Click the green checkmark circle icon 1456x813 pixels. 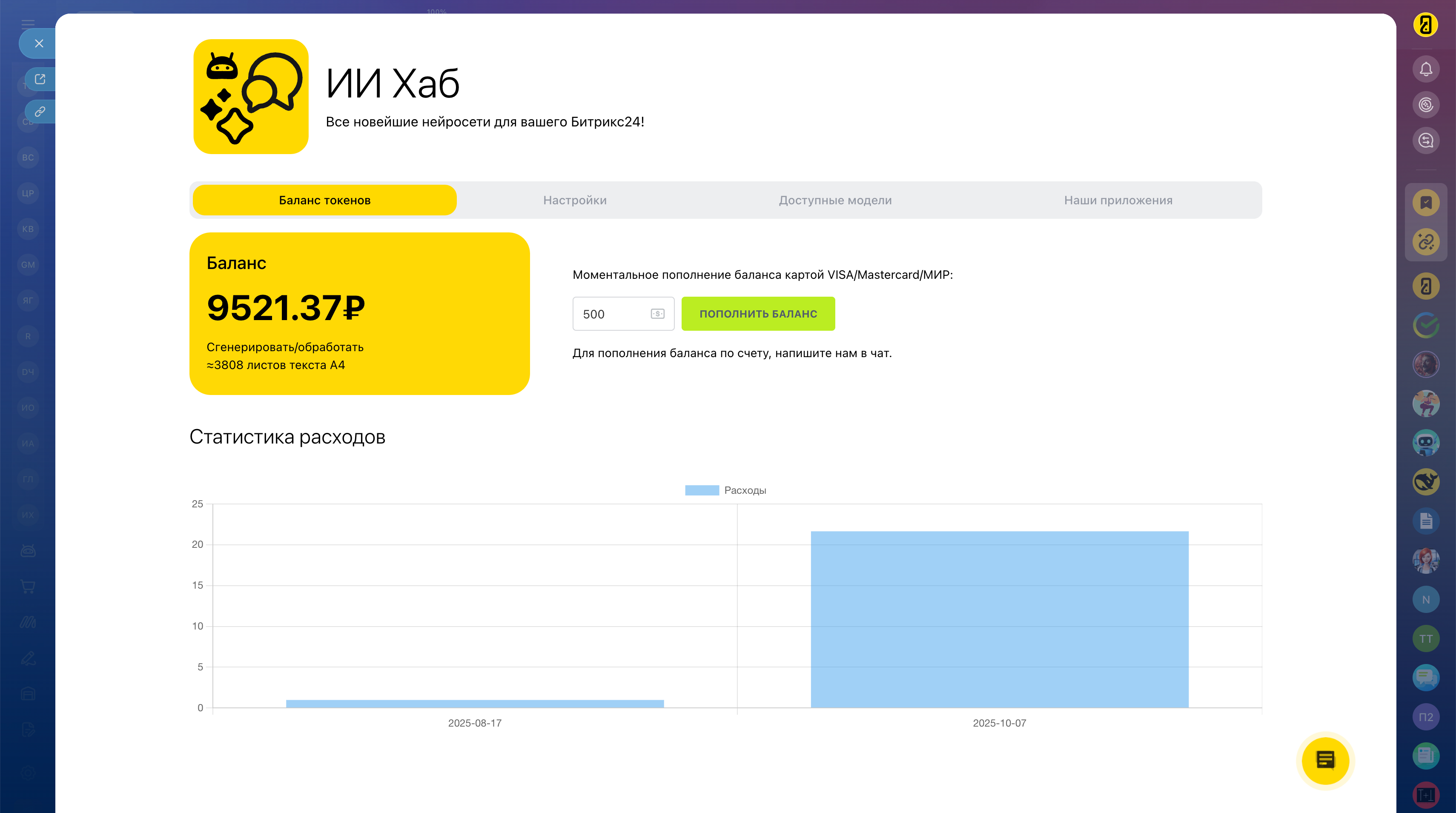coord(1425,325)
